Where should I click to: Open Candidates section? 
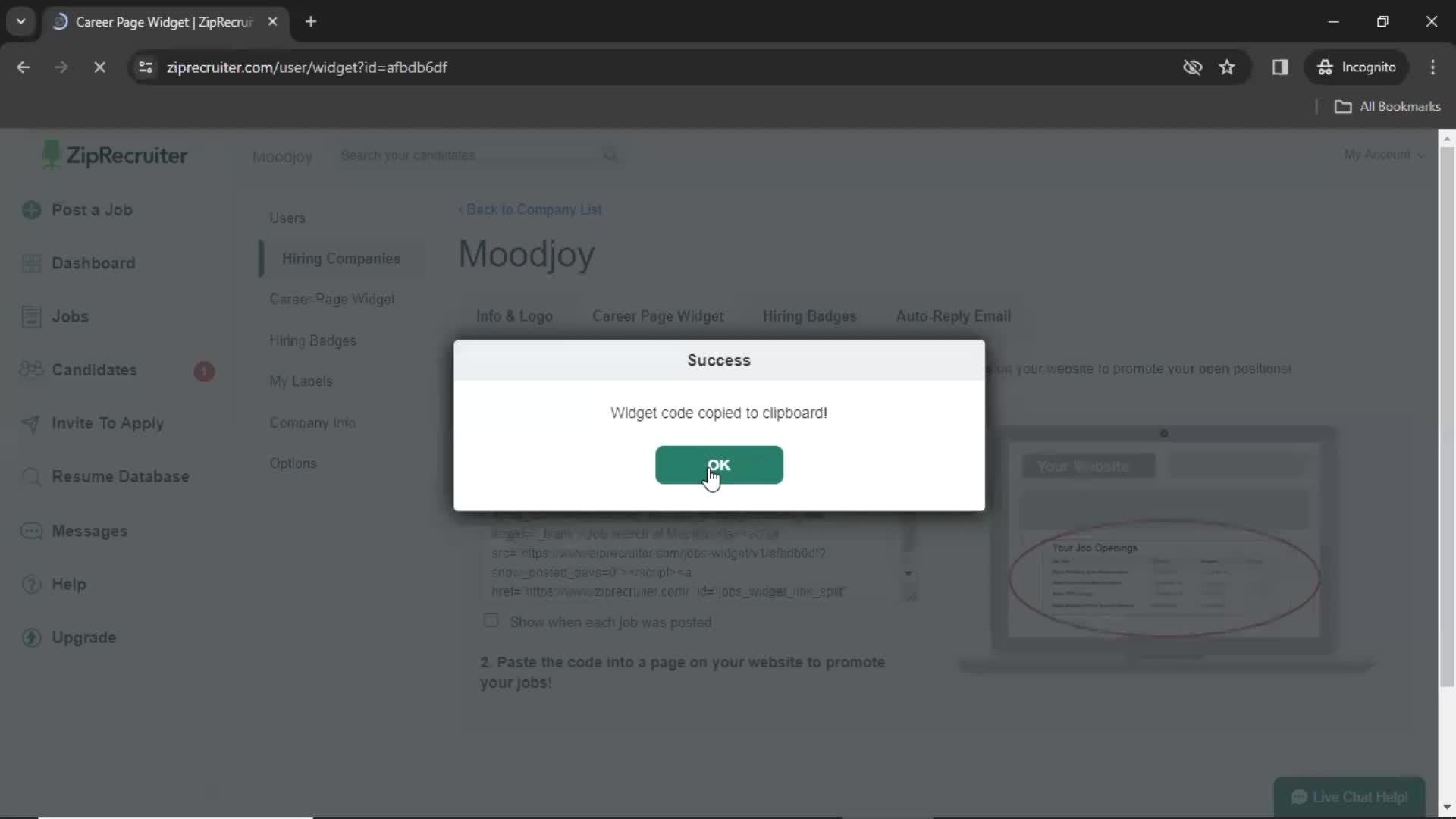93,370
